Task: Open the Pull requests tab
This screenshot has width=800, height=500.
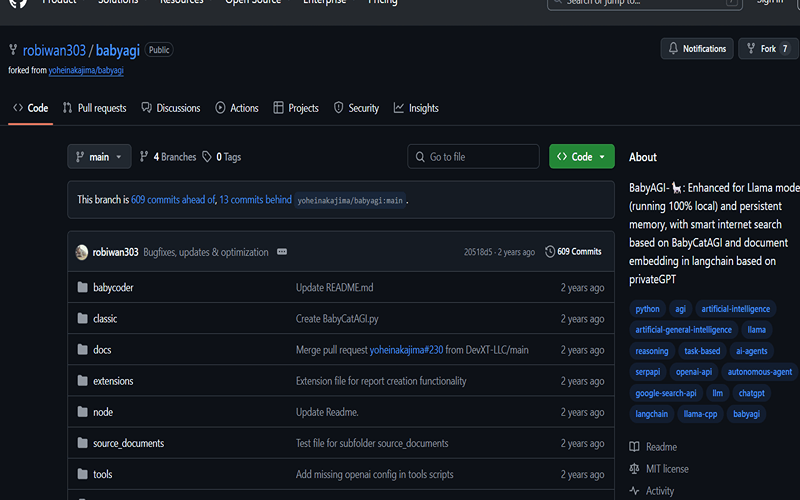Action: [94, 108]
